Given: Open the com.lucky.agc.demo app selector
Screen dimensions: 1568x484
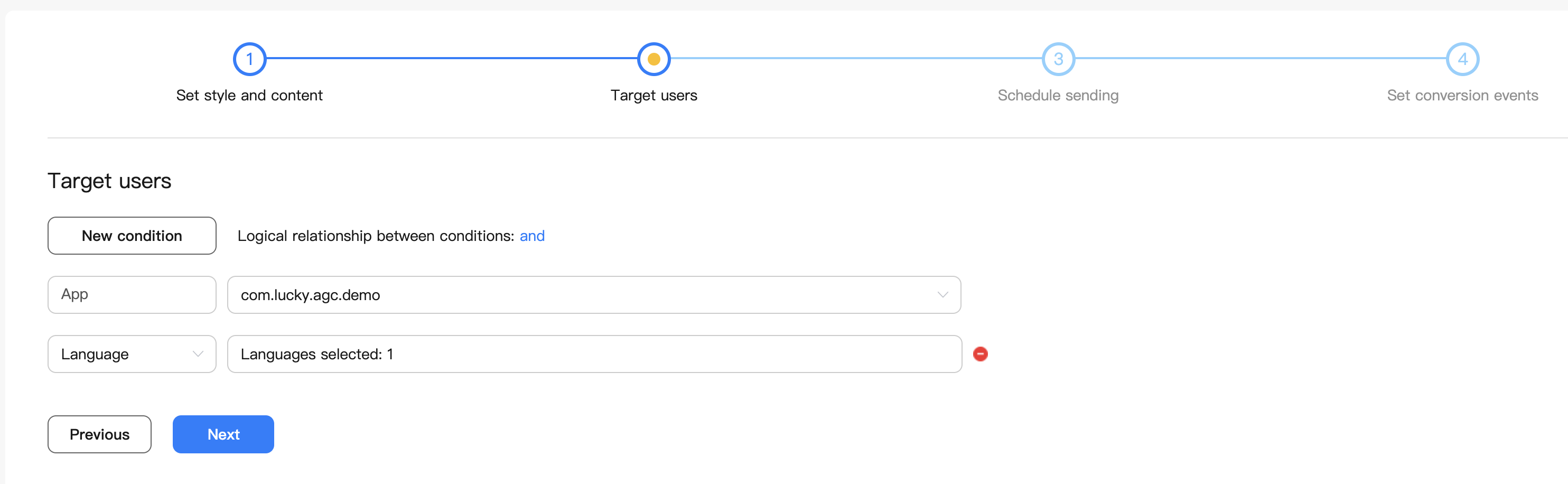Looking at the screenshot, I should (593, 295).
